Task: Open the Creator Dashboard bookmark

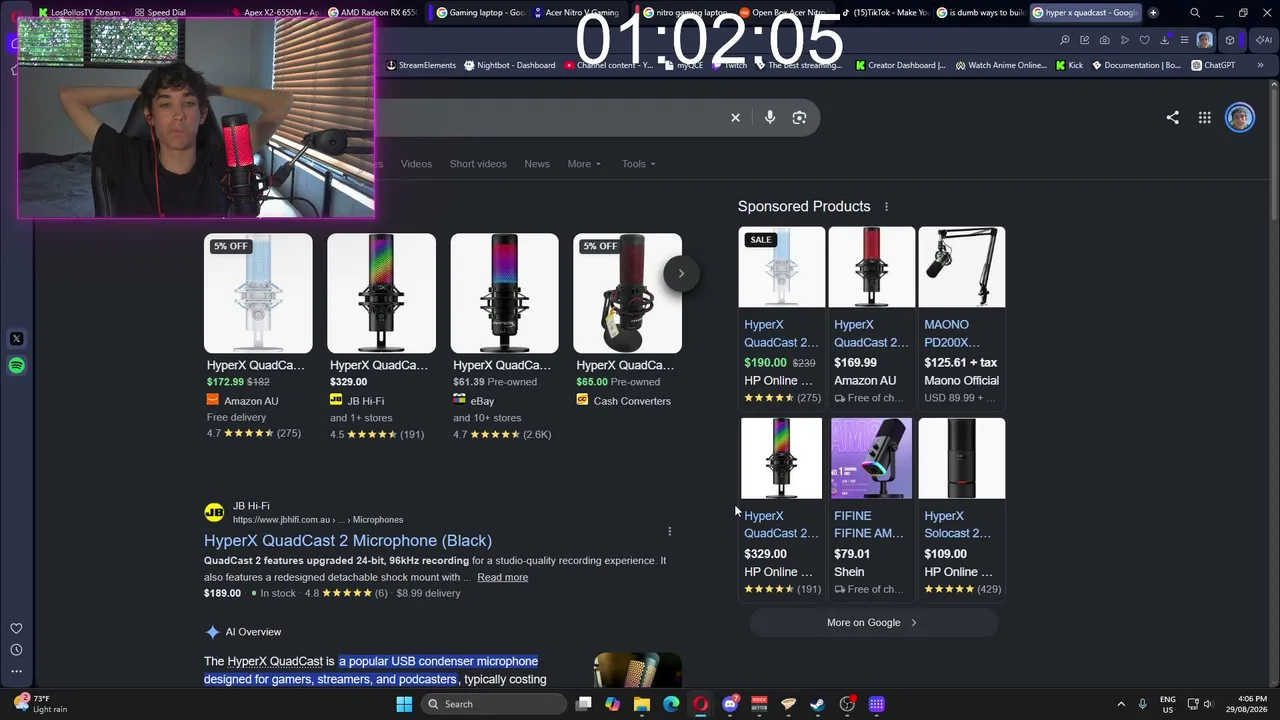Action: tap(901, 66)
